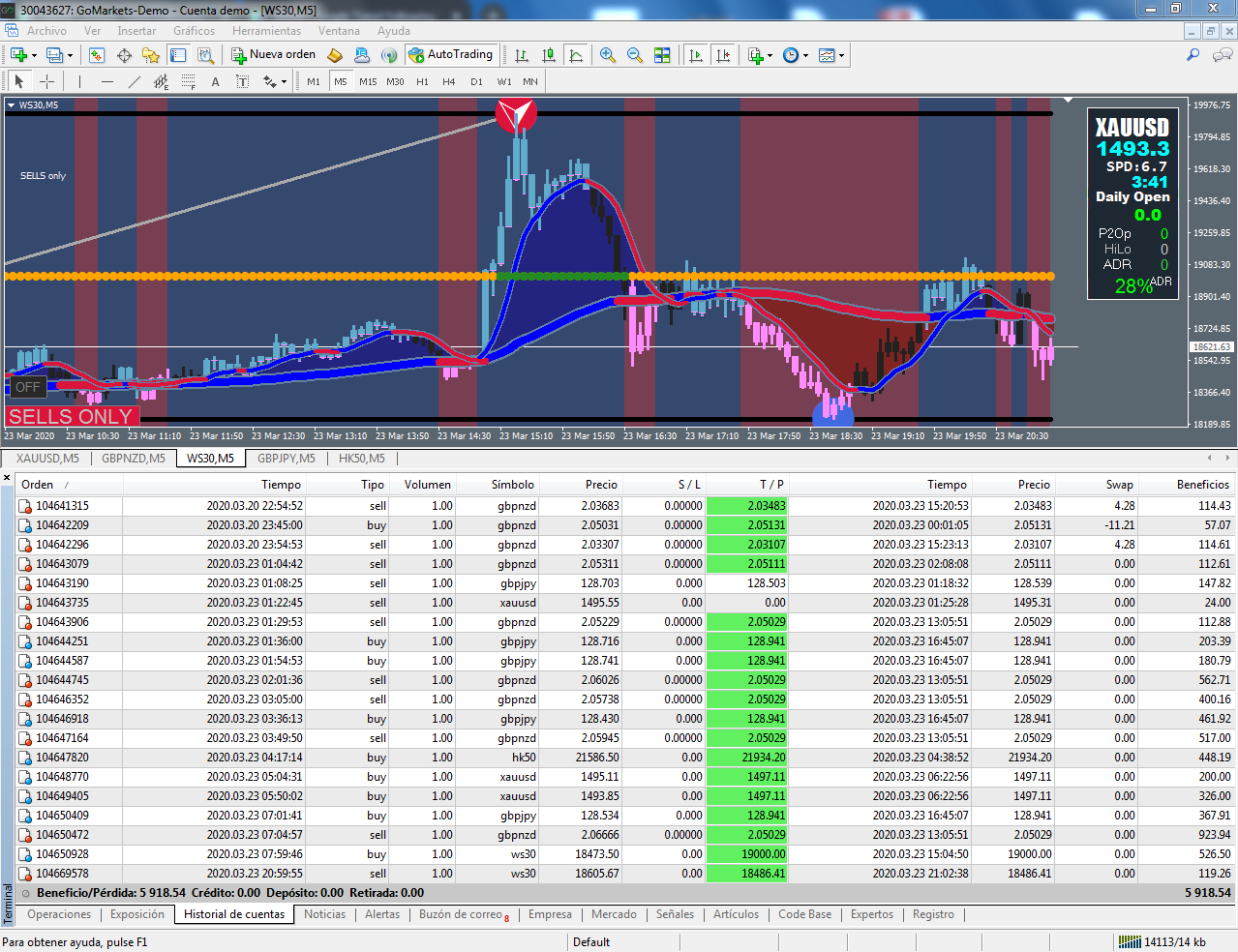Click the periods clock icon
1238x952 pixels.
tap(791, 55)
